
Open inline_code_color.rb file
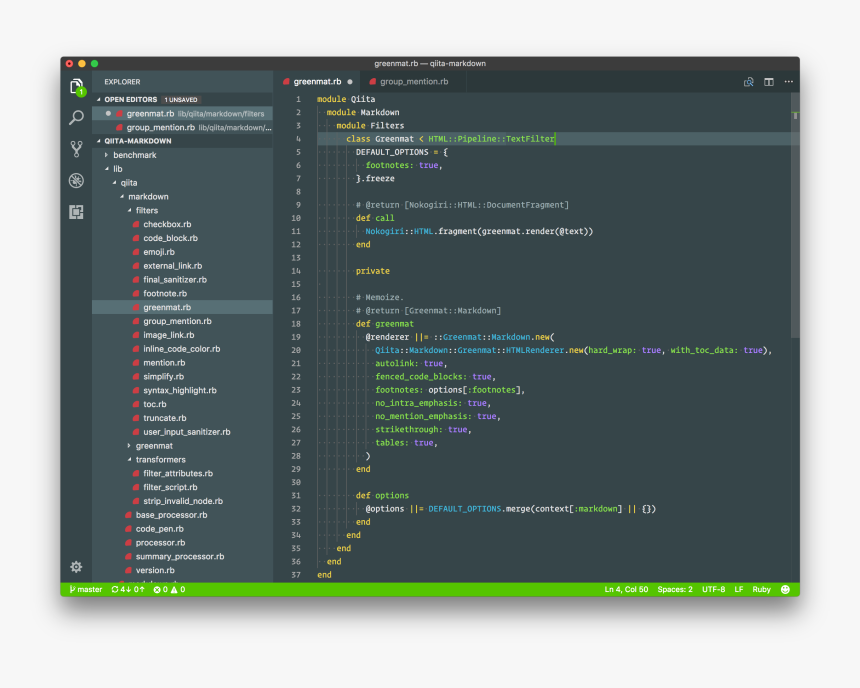(182, 349)
